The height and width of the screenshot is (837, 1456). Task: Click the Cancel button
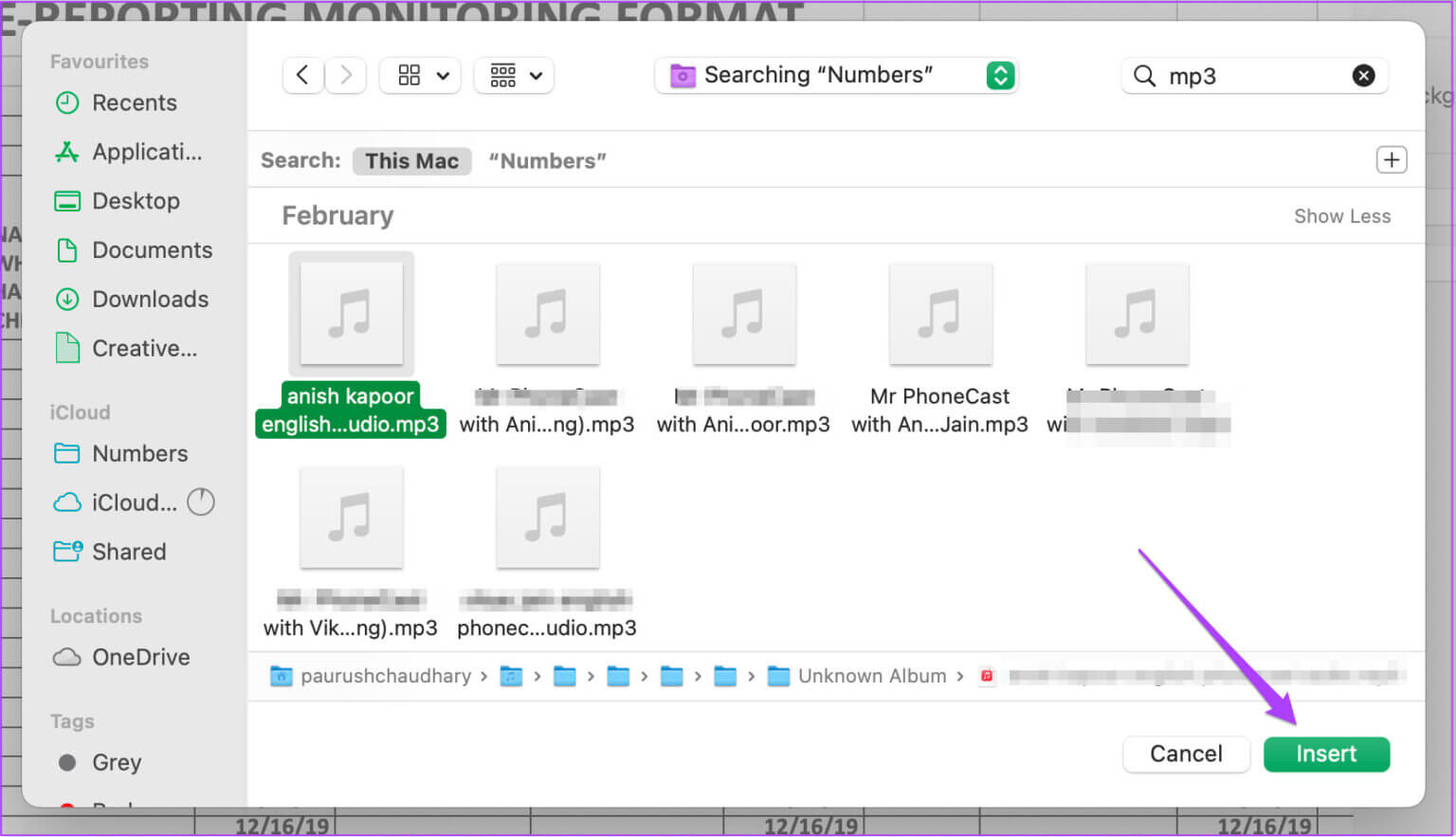[x=1186, y=755]
